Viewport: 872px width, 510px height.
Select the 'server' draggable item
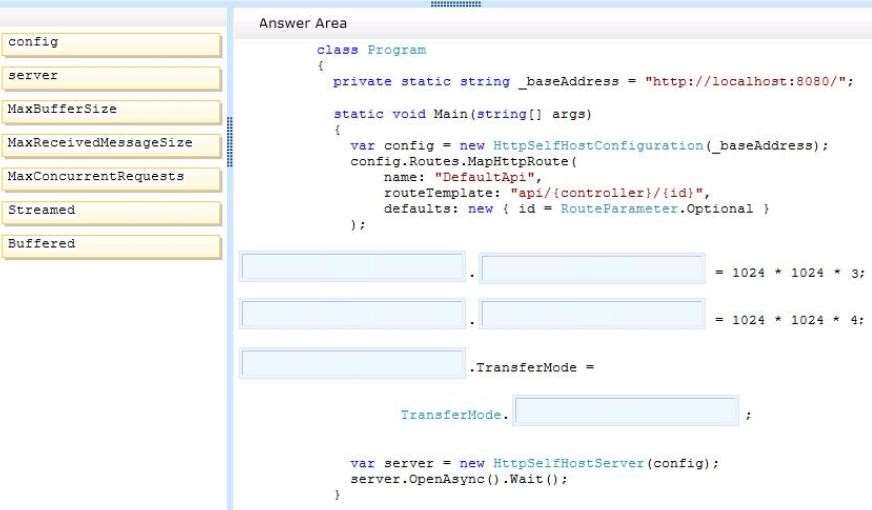(x=111, y=78)
